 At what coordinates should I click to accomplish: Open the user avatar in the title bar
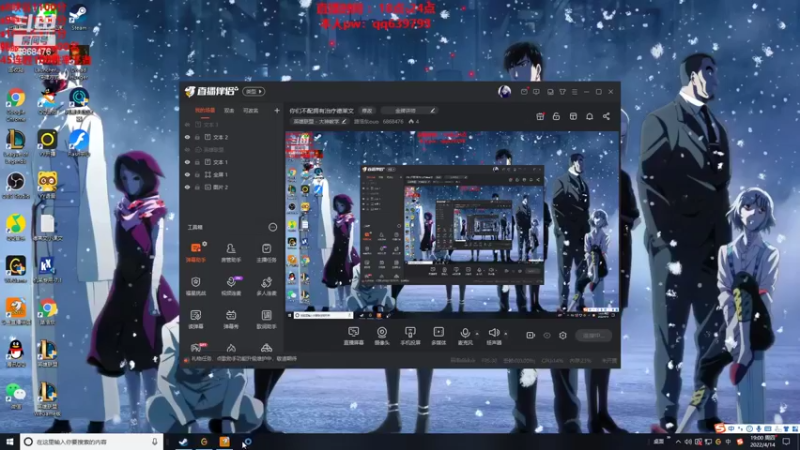coord(504,91)
